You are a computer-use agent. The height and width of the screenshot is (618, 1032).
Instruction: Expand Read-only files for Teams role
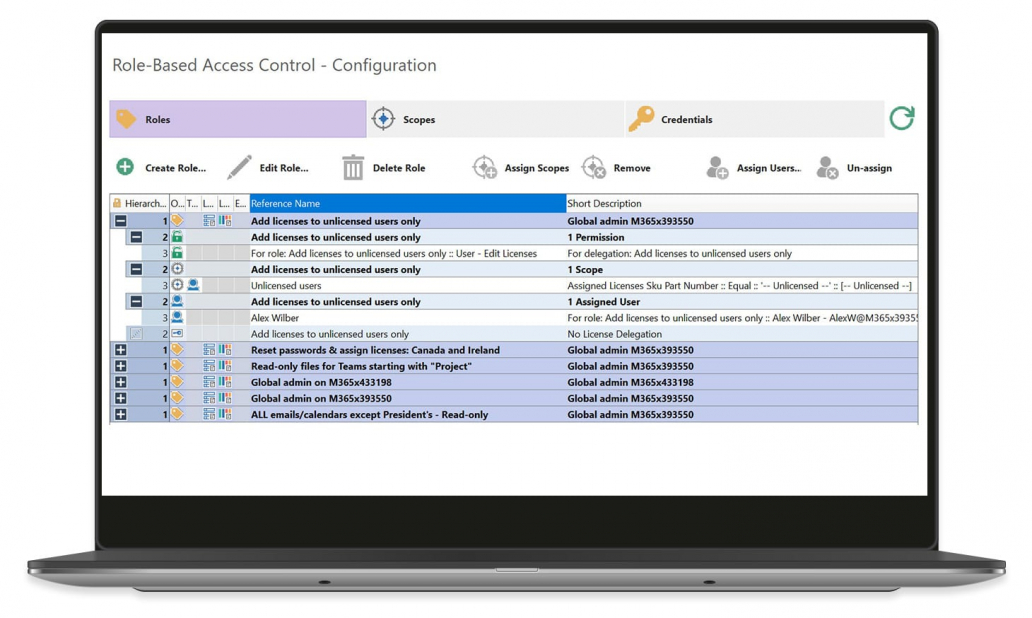pyautogui.click(x=120, y=366)
